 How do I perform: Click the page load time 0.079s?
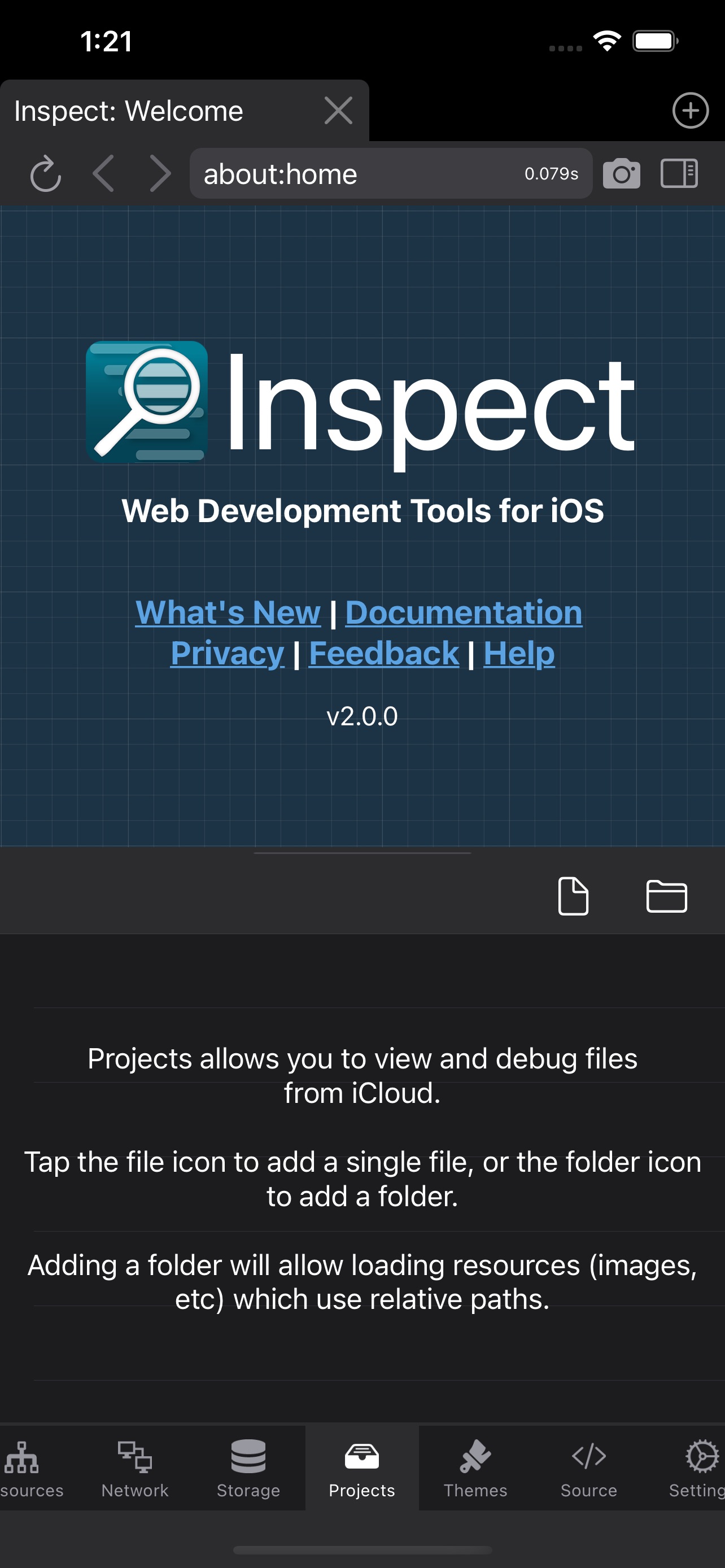tap(552, 173)
